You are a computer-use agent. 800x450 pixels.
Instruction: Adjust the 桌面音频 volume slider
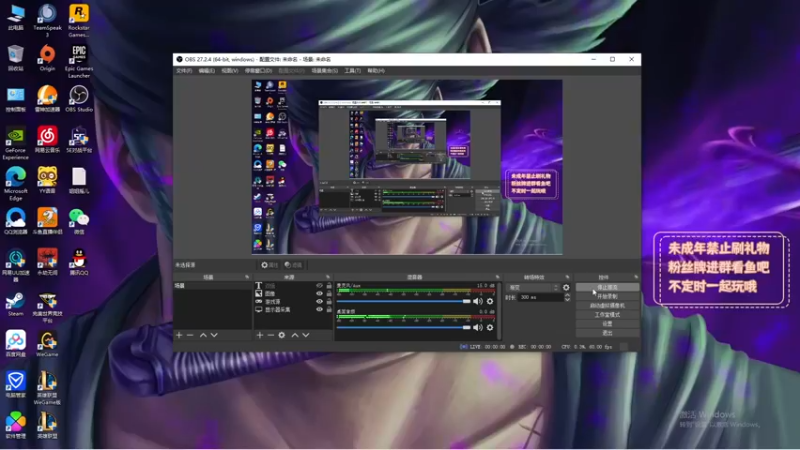(x=403, y=327)
